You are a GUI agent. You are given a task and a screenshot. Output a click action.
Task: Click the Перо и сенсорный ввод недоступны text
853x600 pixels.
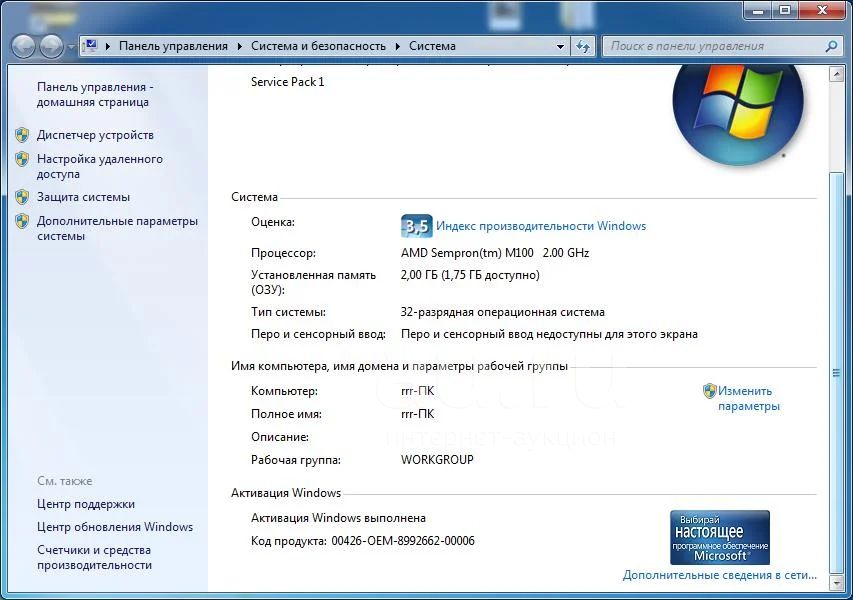(x=549, y=334)
